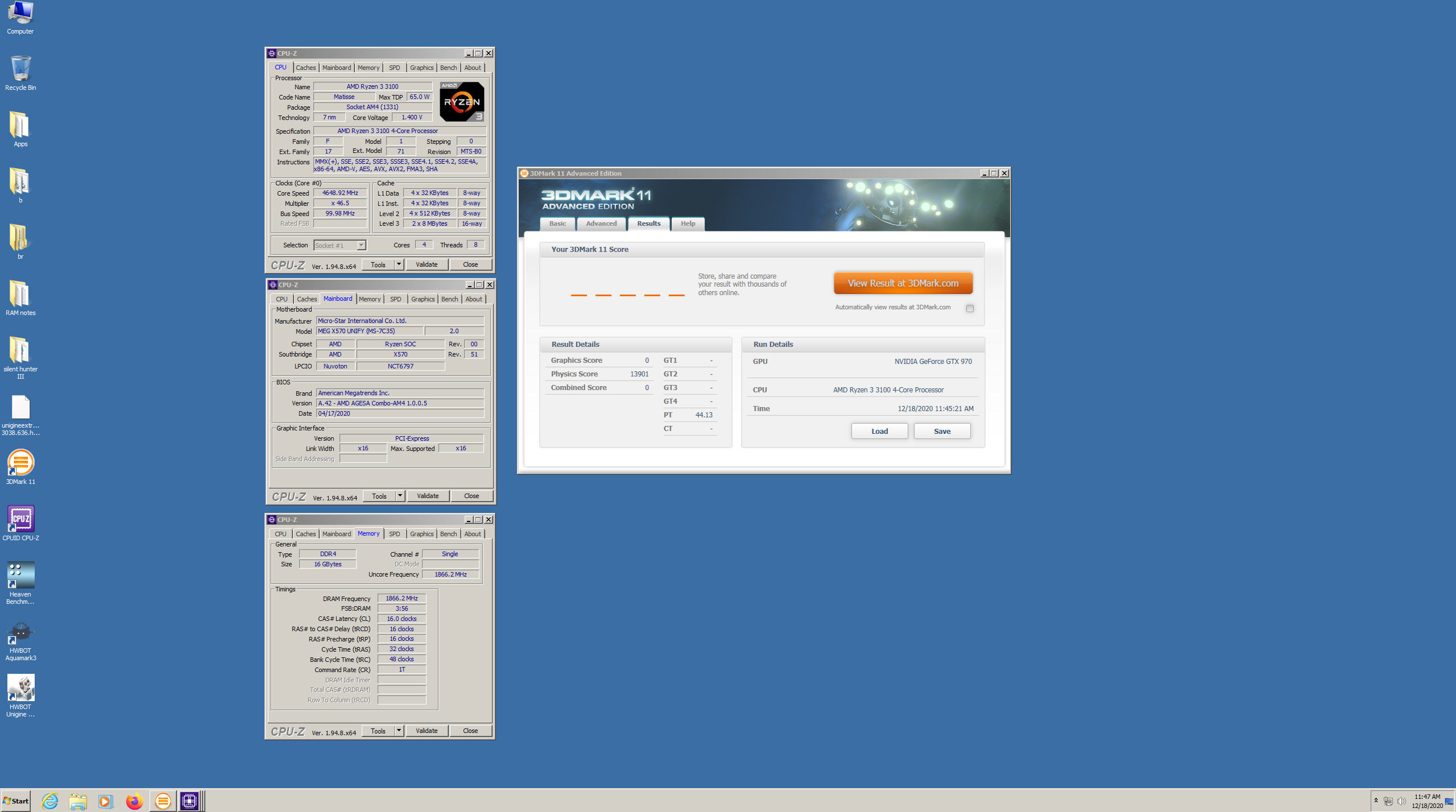
Task: Launch the Heaven Benchmark shortcut
Action: (20, 583)
